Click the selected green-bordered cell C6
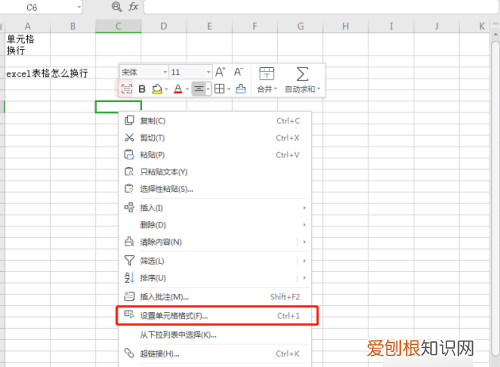 118,107
